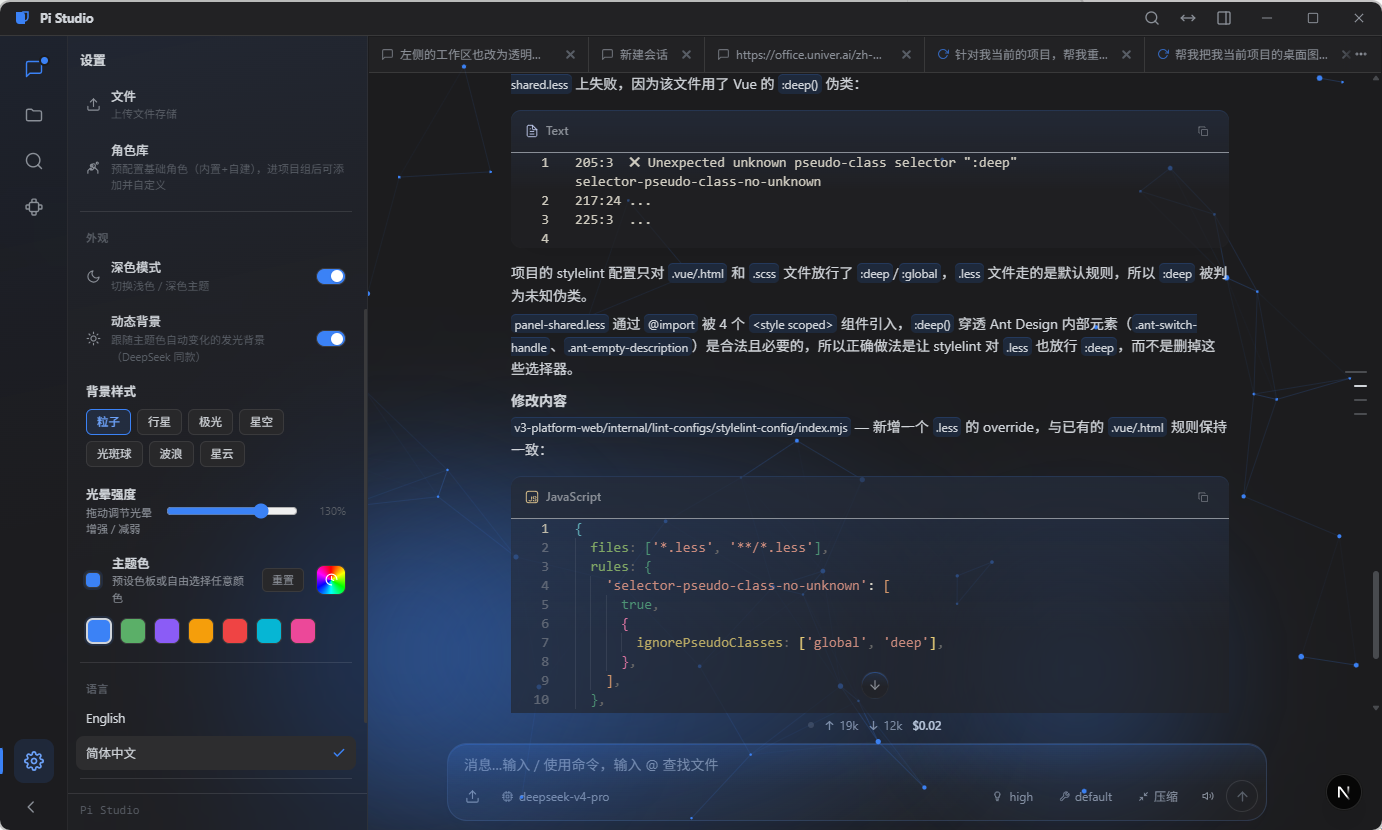Click the 130% glow value
The width and height of the screenshot is (1382, 830).
pos(333,511)
